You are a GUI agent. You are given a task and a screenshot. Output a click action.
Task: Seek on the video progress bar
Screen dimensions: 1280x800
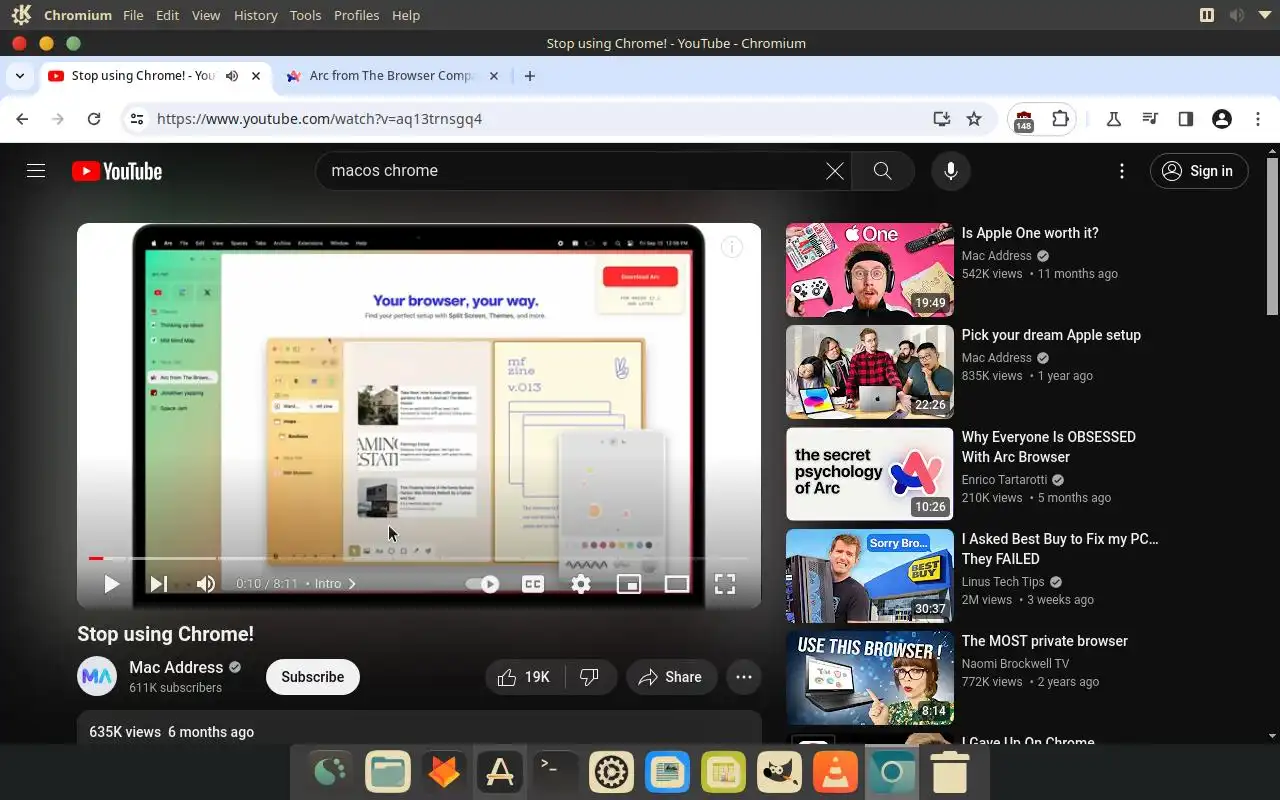[419, 558]
